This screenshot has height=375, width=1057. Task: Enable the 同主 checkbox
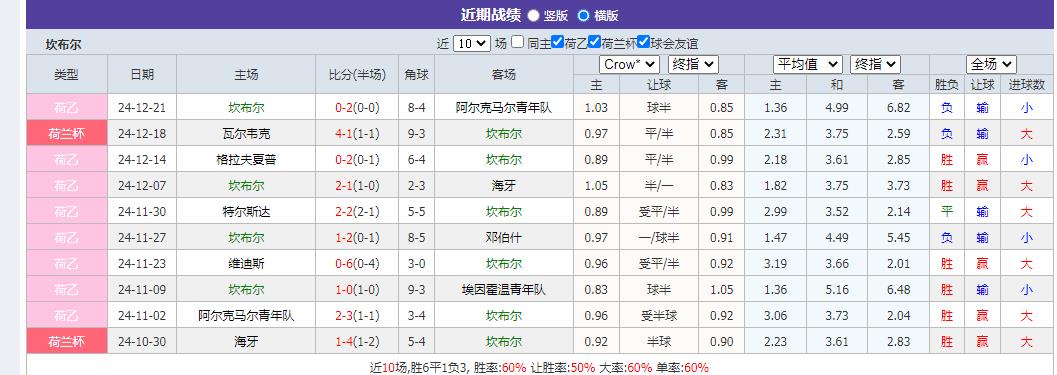pyautogui.click(x=517, y=42)
